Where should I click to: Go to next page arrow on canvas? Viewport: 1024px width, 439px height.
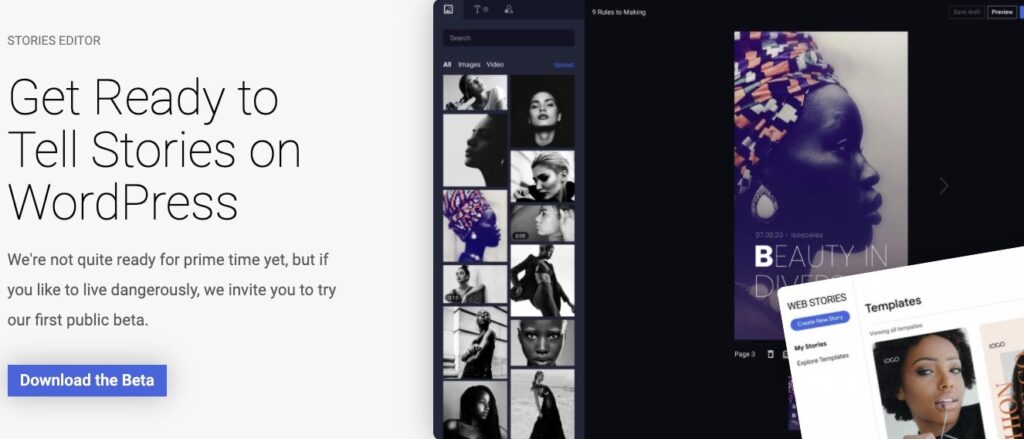(943, 186)
